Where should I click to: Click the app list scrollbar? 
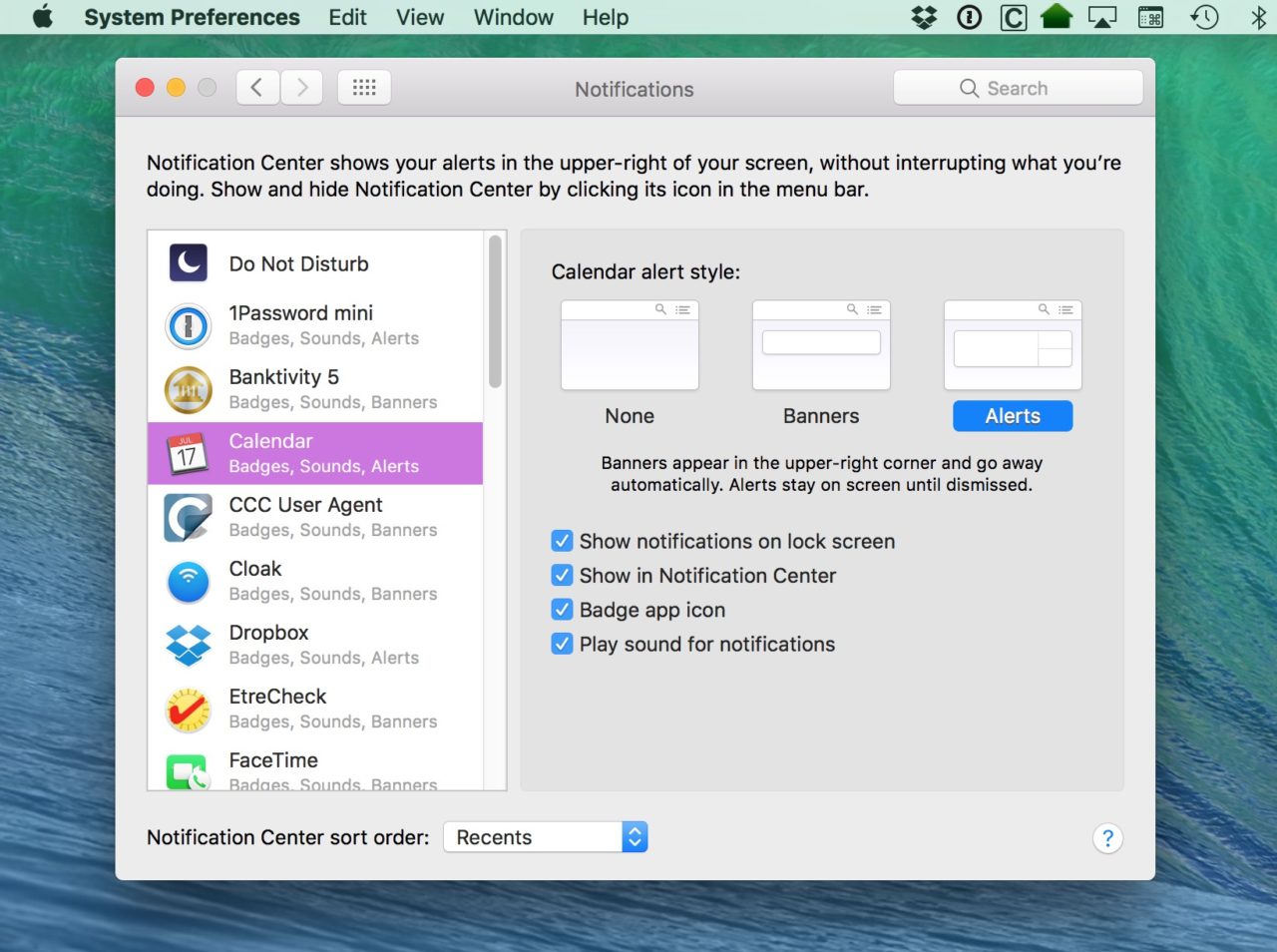click(495, 312)
